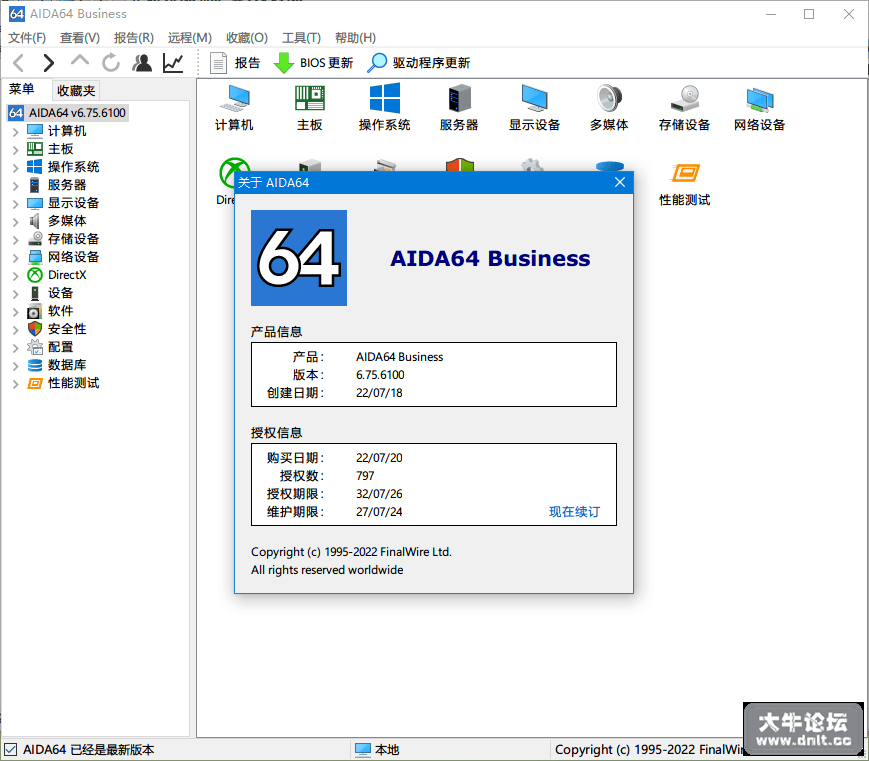The height and width of the screenshot is (761, 869).
Task: Click the AIDA64 已经是最新版本 status message
Action: pos(89,750)
